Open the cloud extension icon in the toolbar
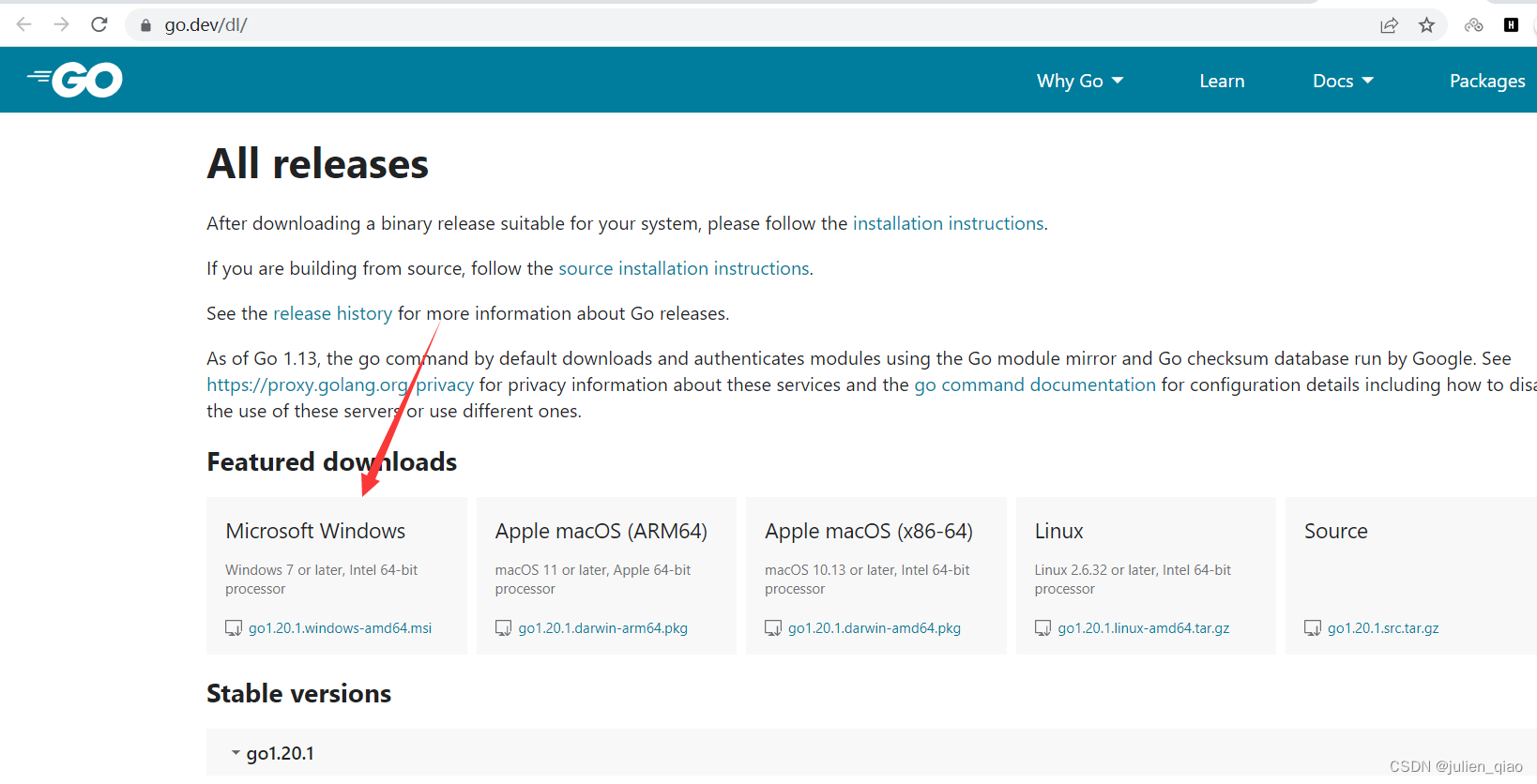1537x784 pixels. 1474,25
